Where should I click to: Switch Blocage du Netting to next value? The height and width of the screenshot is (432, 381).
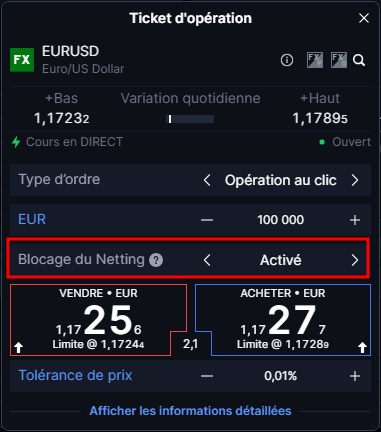click(355, 260)
